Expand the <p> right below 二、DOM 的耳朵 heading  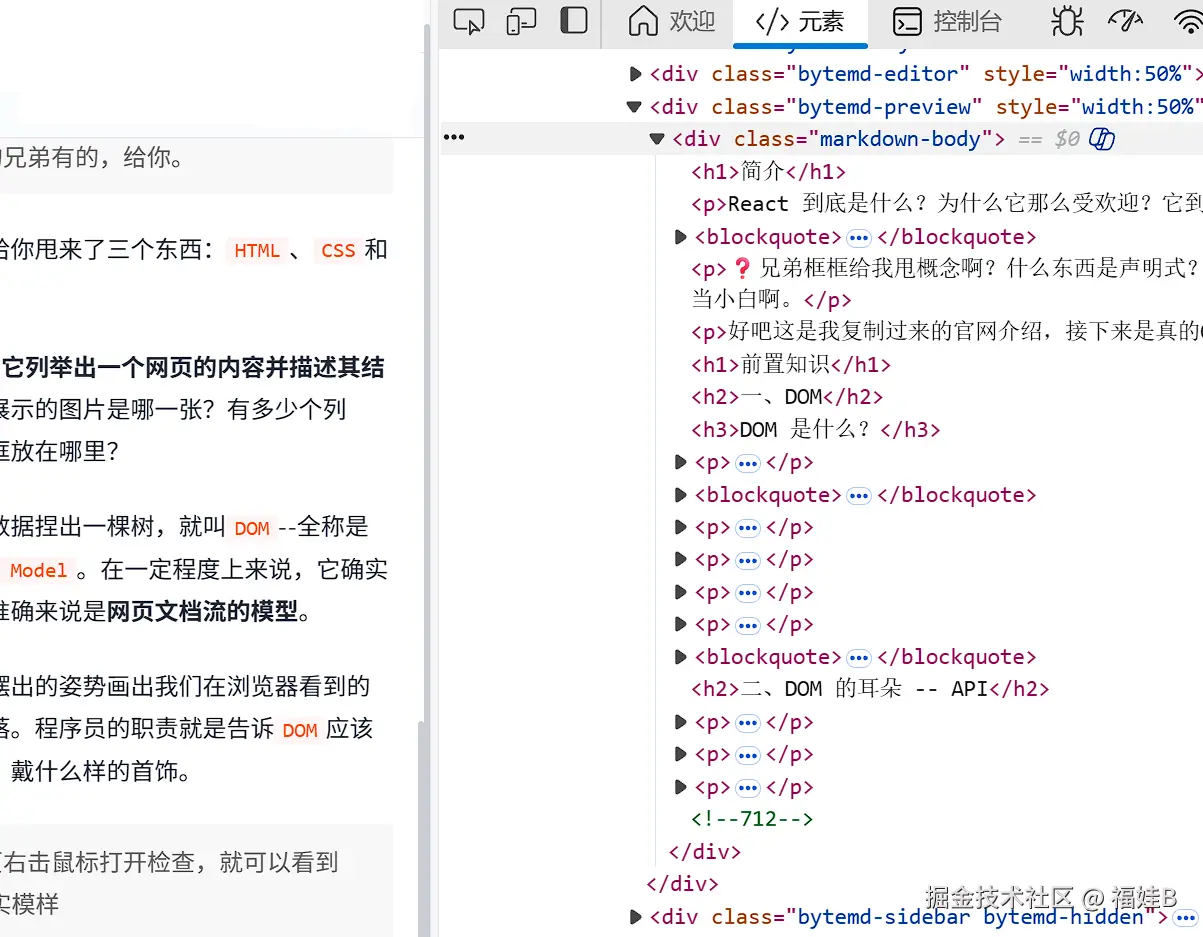point(681,722)
